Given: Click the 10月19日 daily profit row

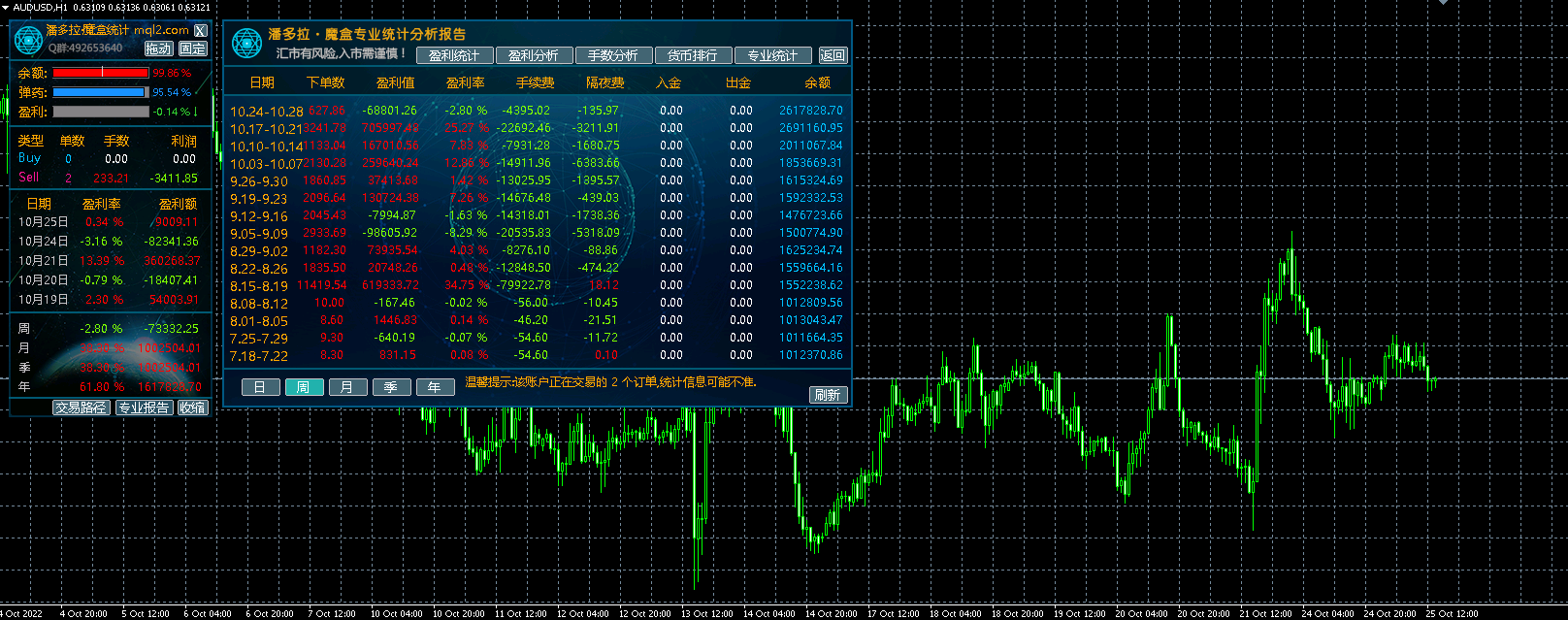Looking at the screenshot, I should pos(108,300).
